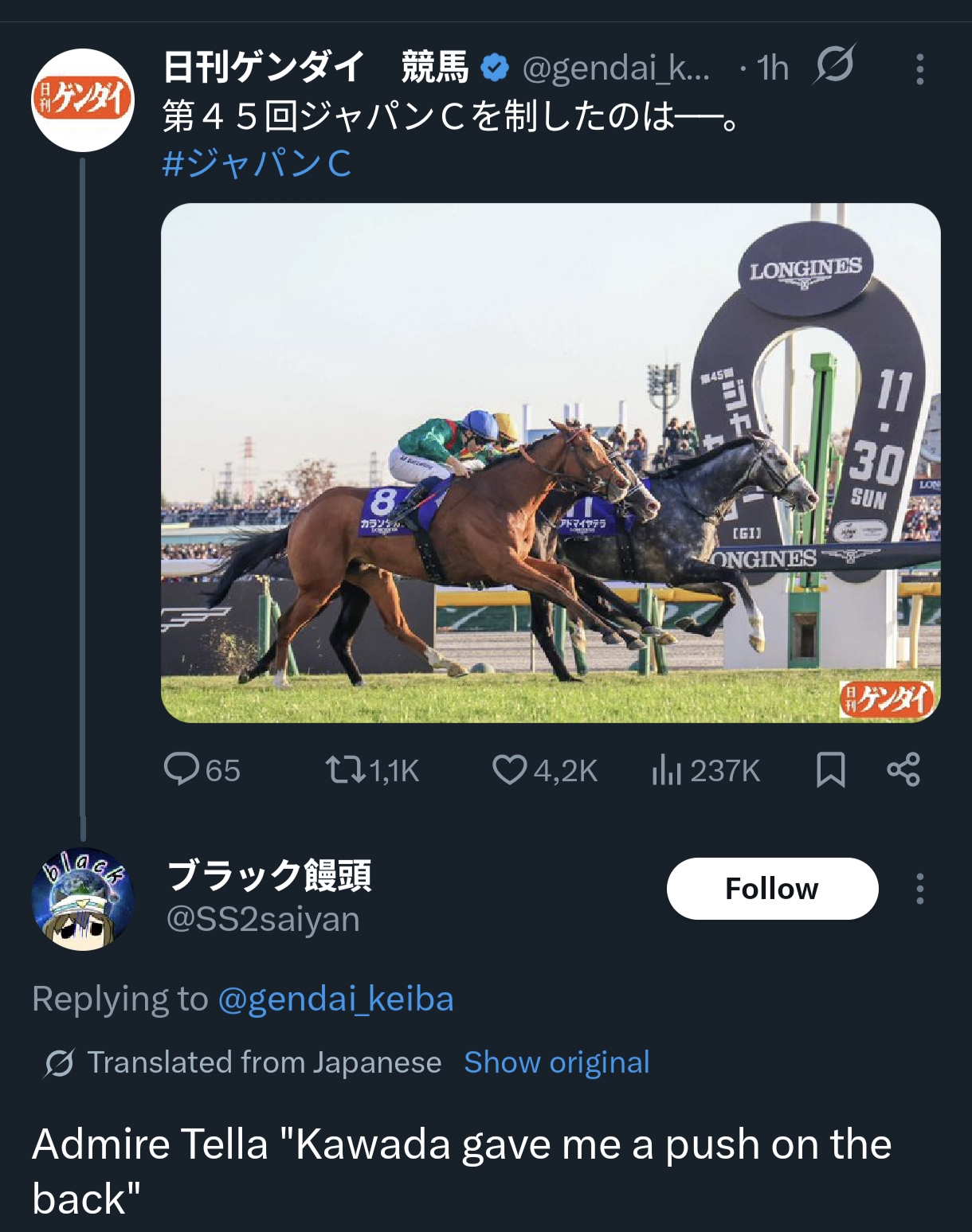The height and width of the screenshot is (1232, 972).
Task: Click the 日刊ゲンダイ 競馬 display name
Action: click(316, 68)
